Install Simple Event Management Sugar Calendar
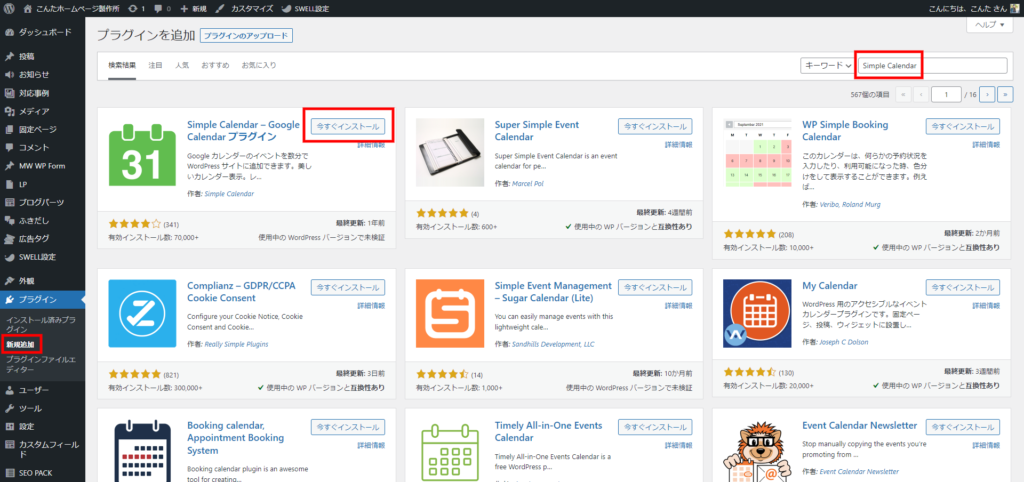This screenshot has width=1024, height=482. (x=655, y=287)
